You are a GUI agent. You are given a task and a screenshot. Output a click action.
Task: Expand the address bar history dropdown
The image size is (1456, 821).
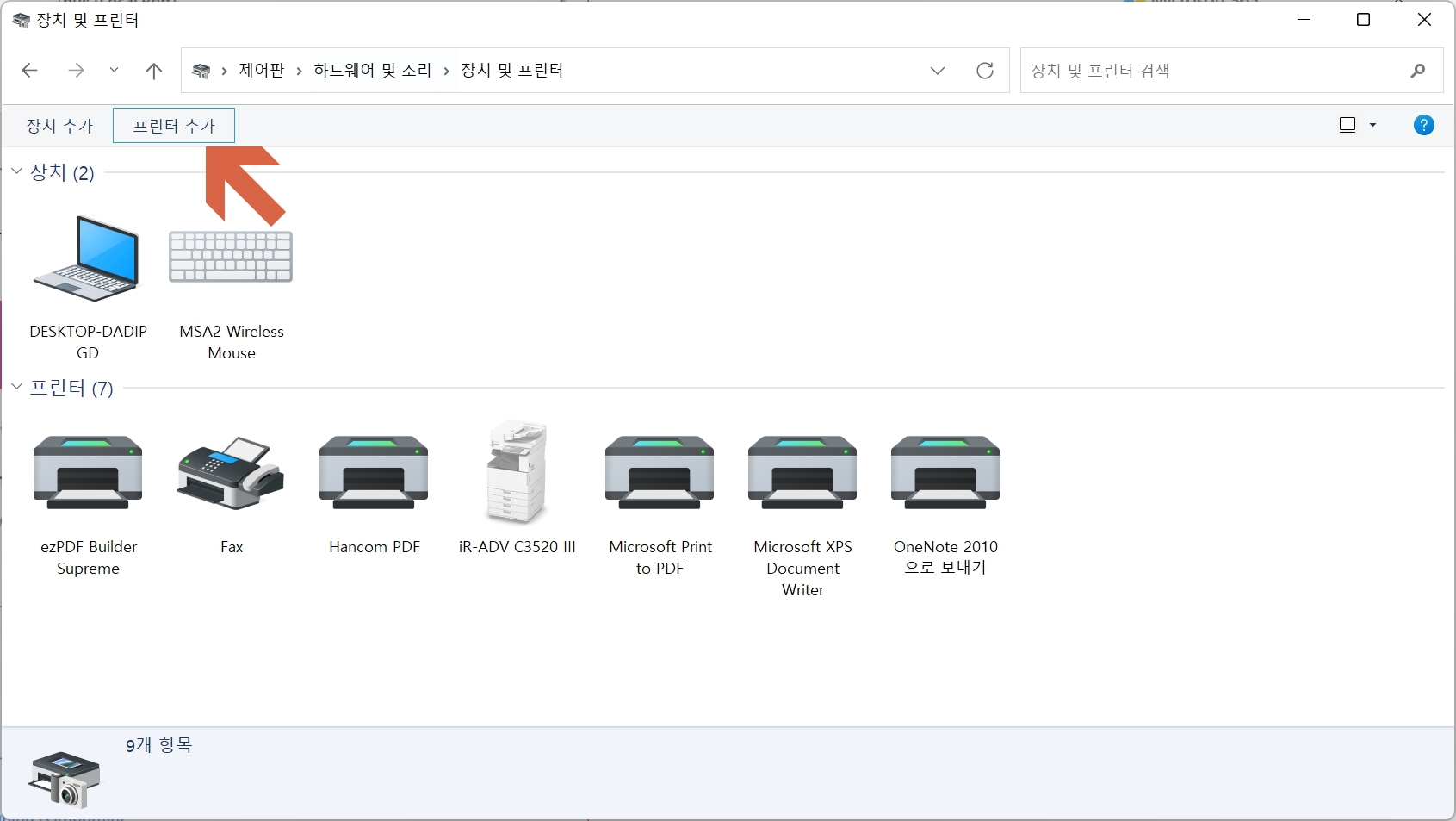938,71
